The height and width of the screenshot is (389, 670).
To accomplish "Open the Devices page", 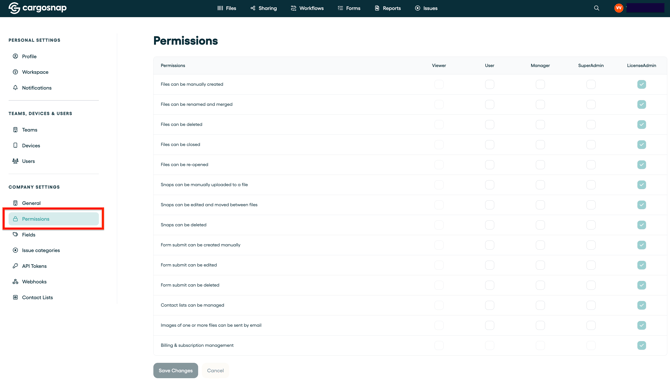I will [31, 145].
